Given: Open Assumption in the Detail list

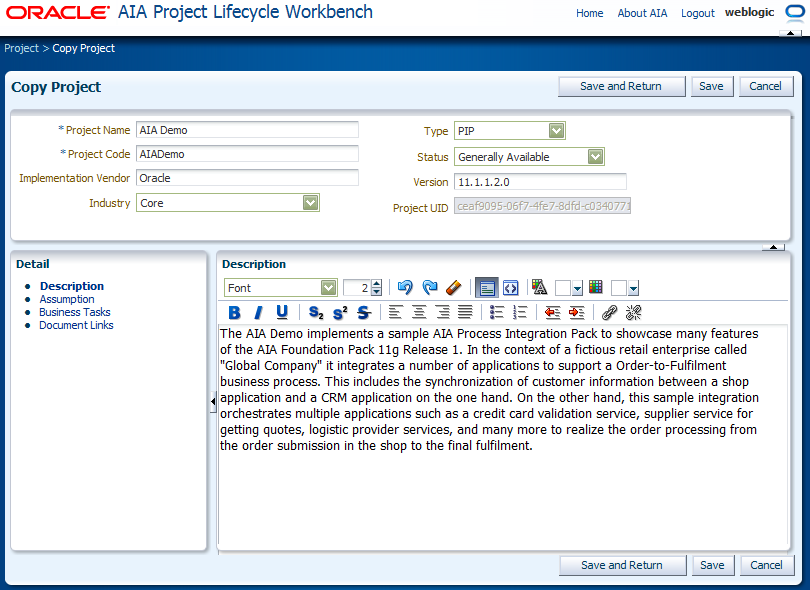Looking at the screenshot, I should (x=67, y=299).
